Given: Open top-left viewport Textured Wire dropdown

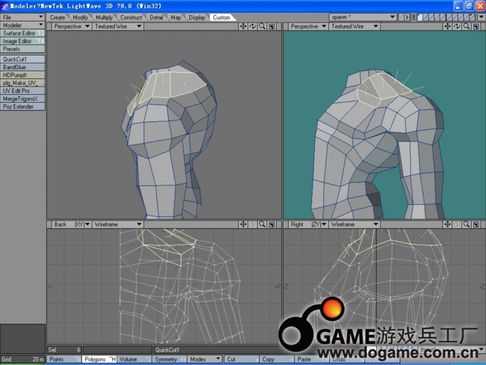Looking at the screenshot, I should tap(118, 26).
